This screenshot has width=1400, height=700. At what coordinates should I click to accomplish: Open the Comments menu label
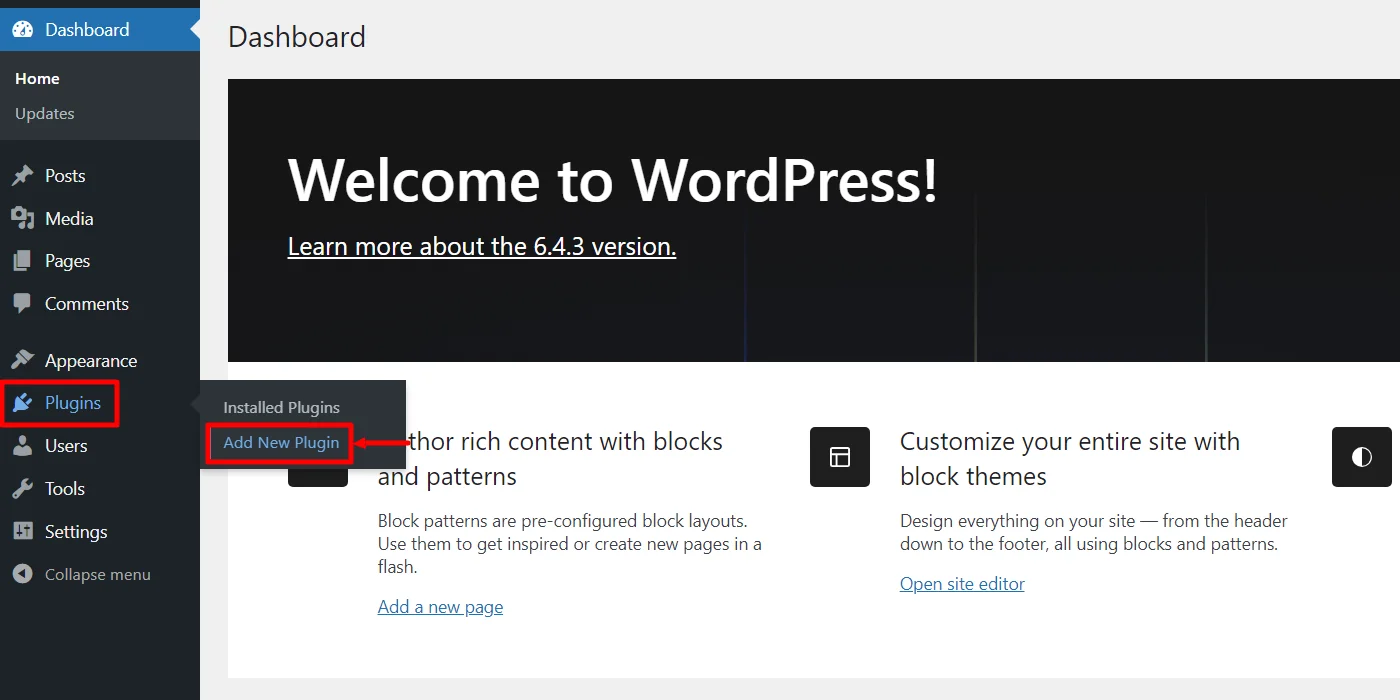[x=87, y=304]
